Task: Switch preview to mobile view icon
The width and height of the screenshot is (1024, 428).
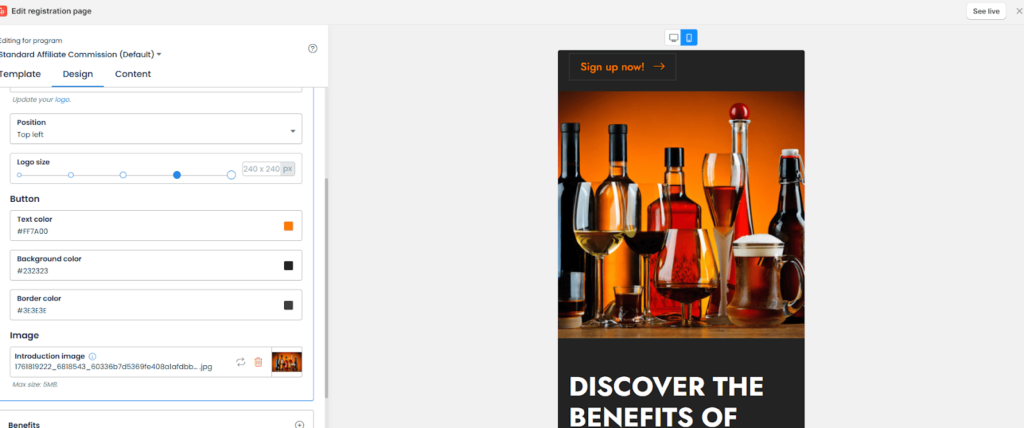Action: click(x=689, y=38)
